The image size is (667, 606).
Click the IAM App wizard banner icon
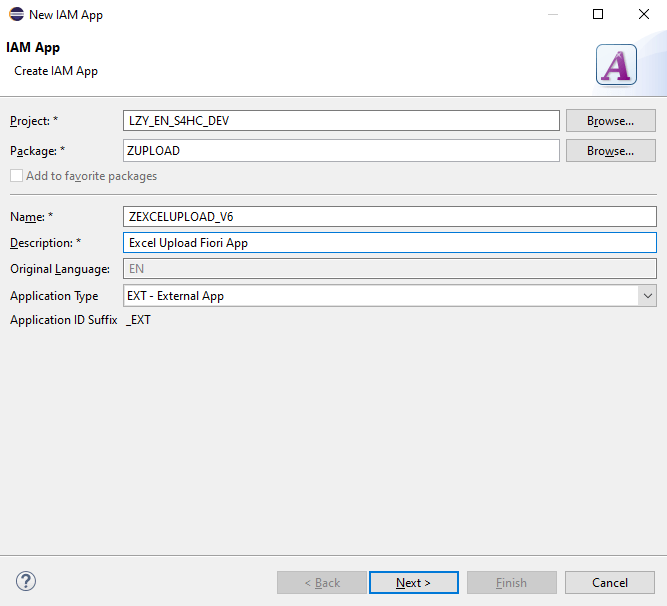pyautogui.click(x=616, y=66)
